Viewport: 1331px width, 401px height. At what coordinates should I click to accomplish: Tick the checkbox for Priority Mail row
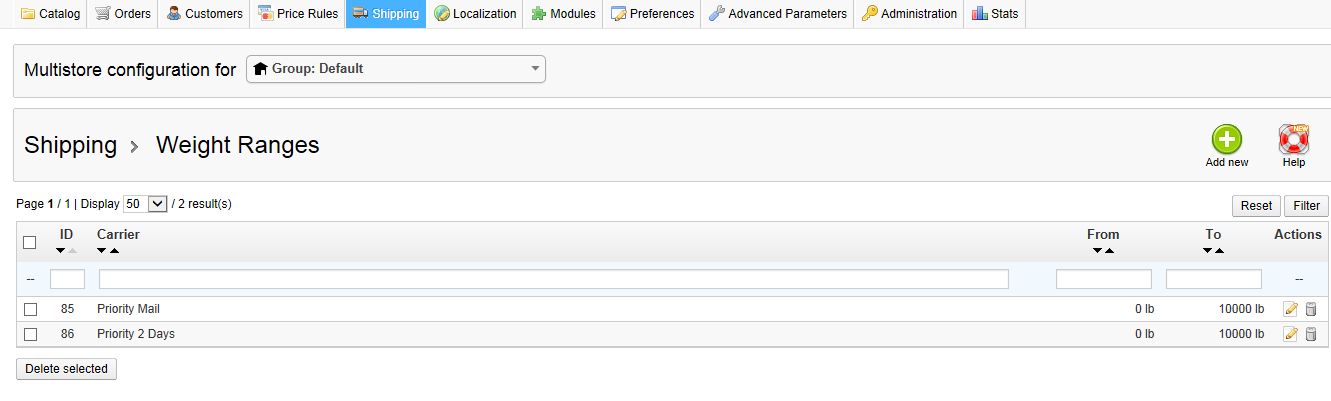pos(30,309)
